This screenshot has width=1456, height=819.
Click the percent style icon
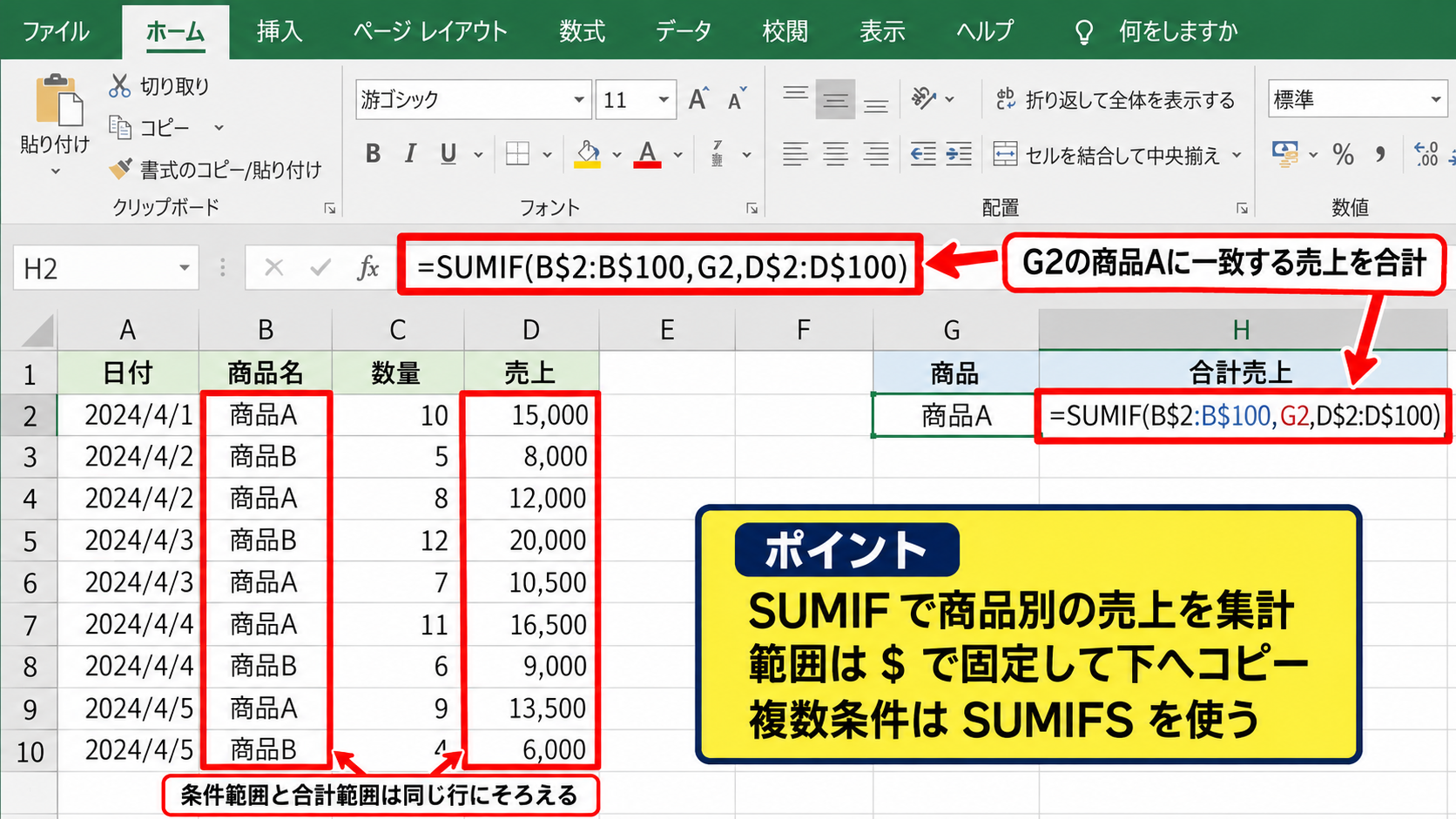pos(1344,155)
